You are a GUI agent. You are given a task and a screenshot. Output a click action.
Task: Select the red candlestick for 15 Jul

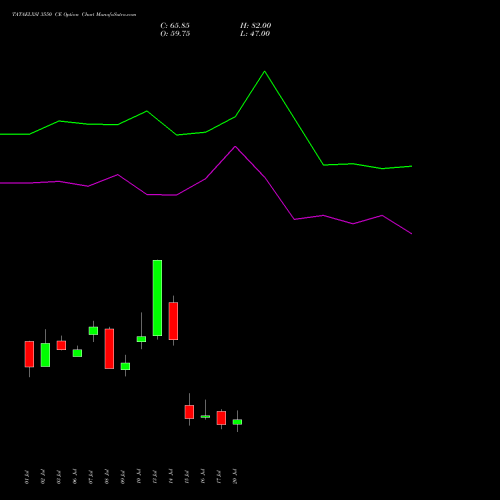point(189,412)
